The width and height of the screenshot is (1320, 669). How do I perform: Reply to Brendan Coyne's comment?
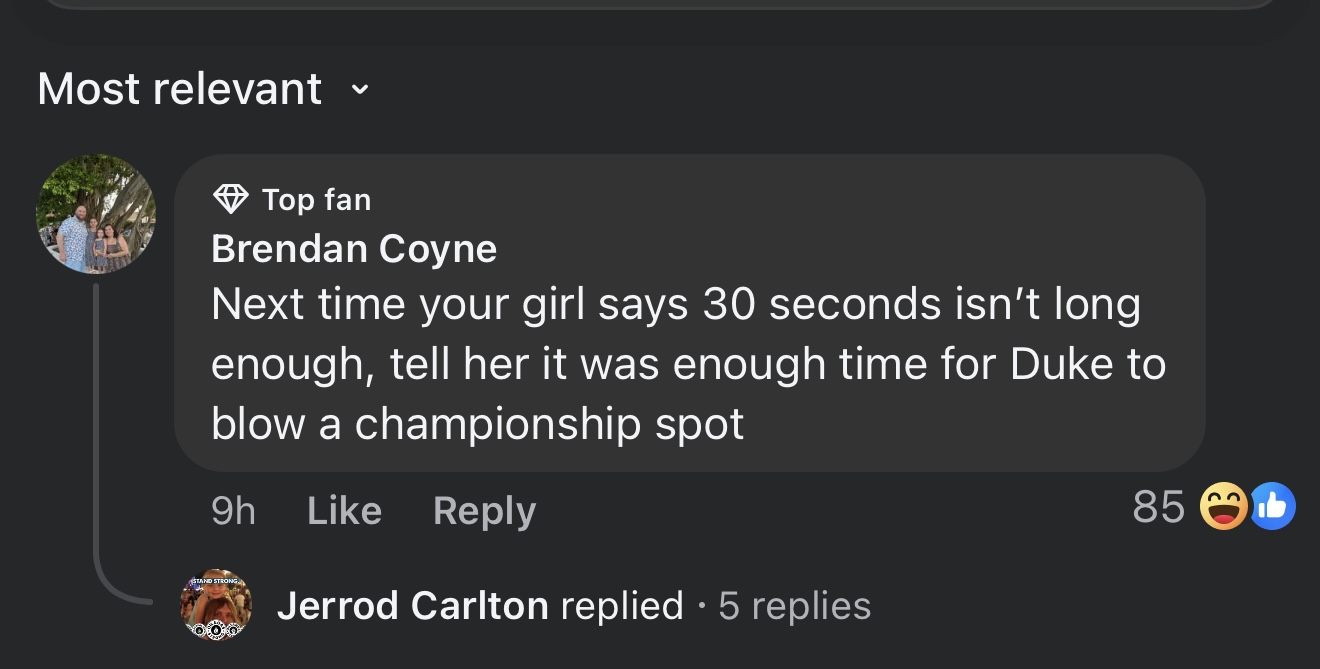484,511
